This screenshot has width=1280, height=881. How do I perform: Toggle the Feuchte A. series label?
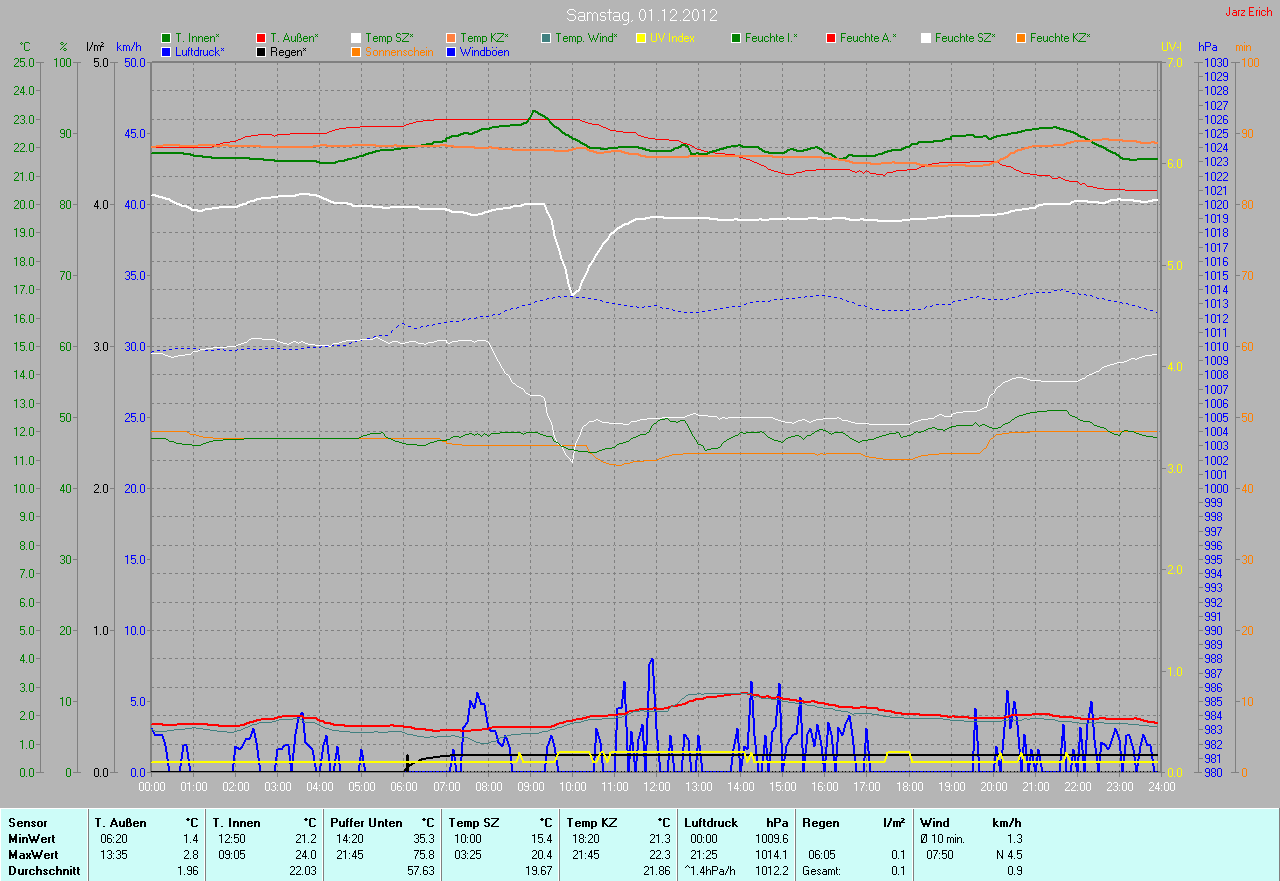(x=867, y=38)
